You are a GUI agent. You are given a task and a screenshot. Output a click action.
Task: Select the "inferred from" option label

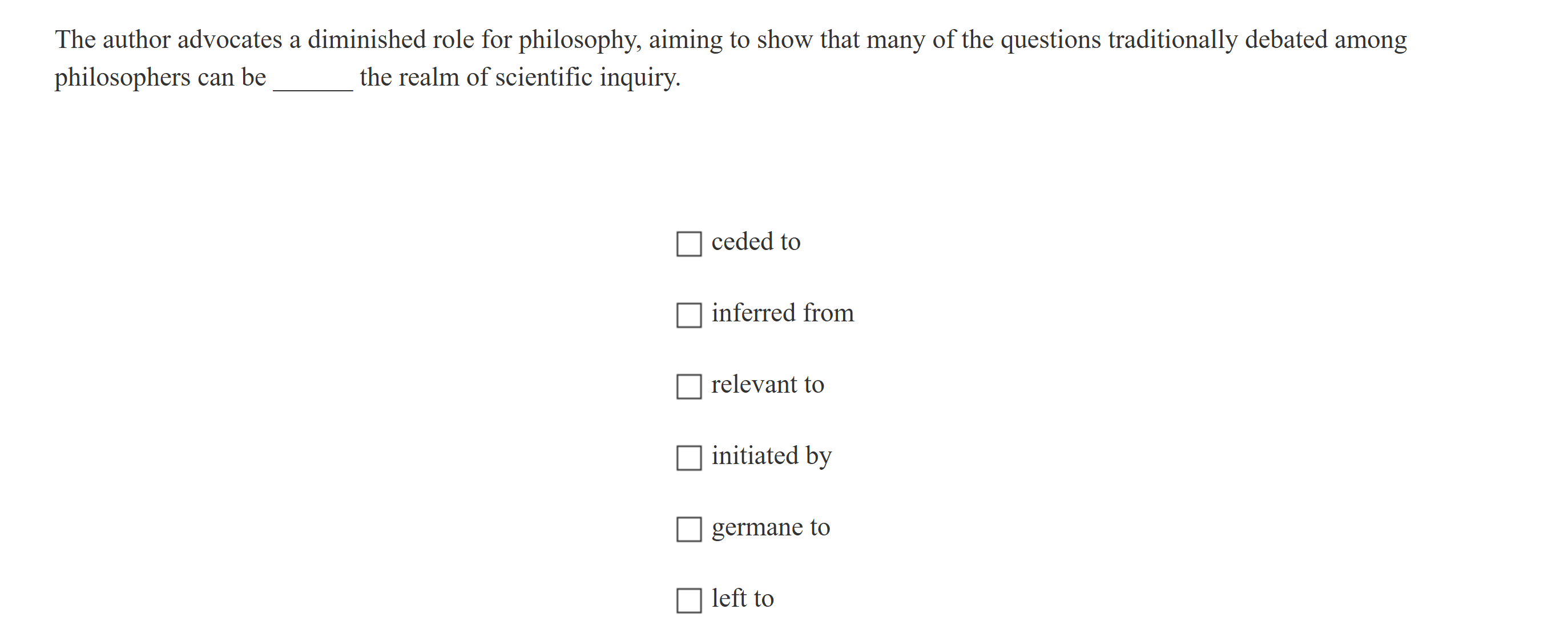pos(782,313)
